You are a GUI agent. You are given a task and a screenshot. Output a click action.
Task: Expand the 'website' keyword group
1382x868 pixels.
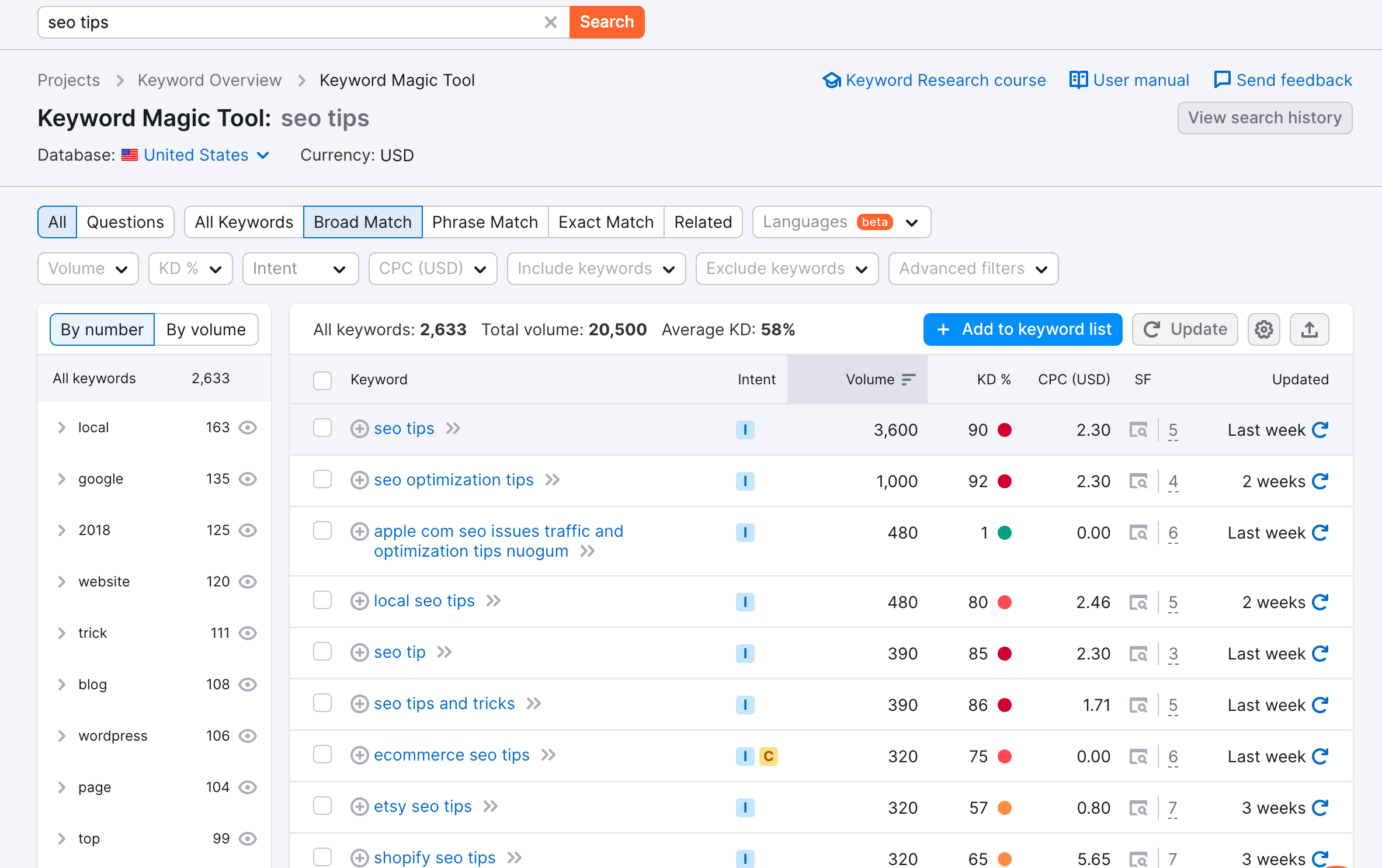click(x=61, y=582)
